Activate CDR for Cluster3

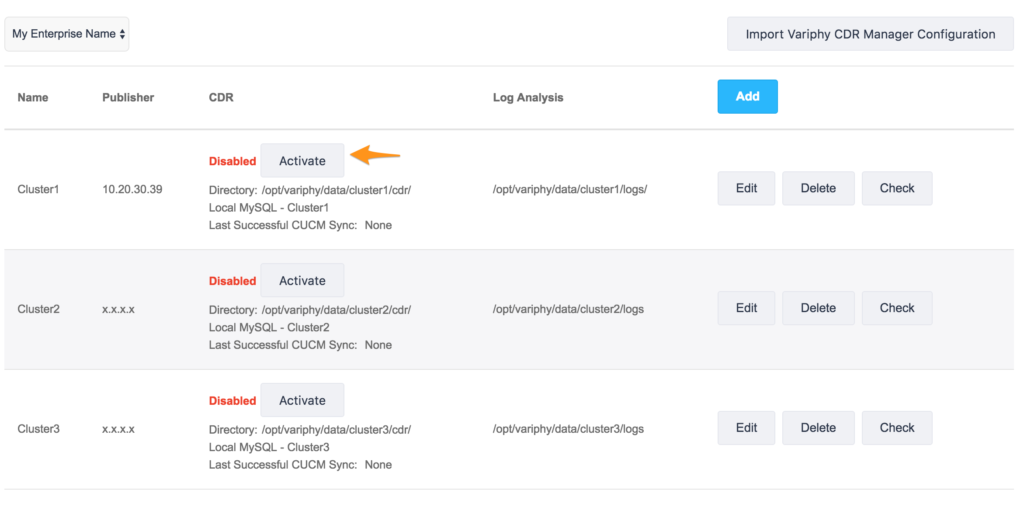coord(302,400)
